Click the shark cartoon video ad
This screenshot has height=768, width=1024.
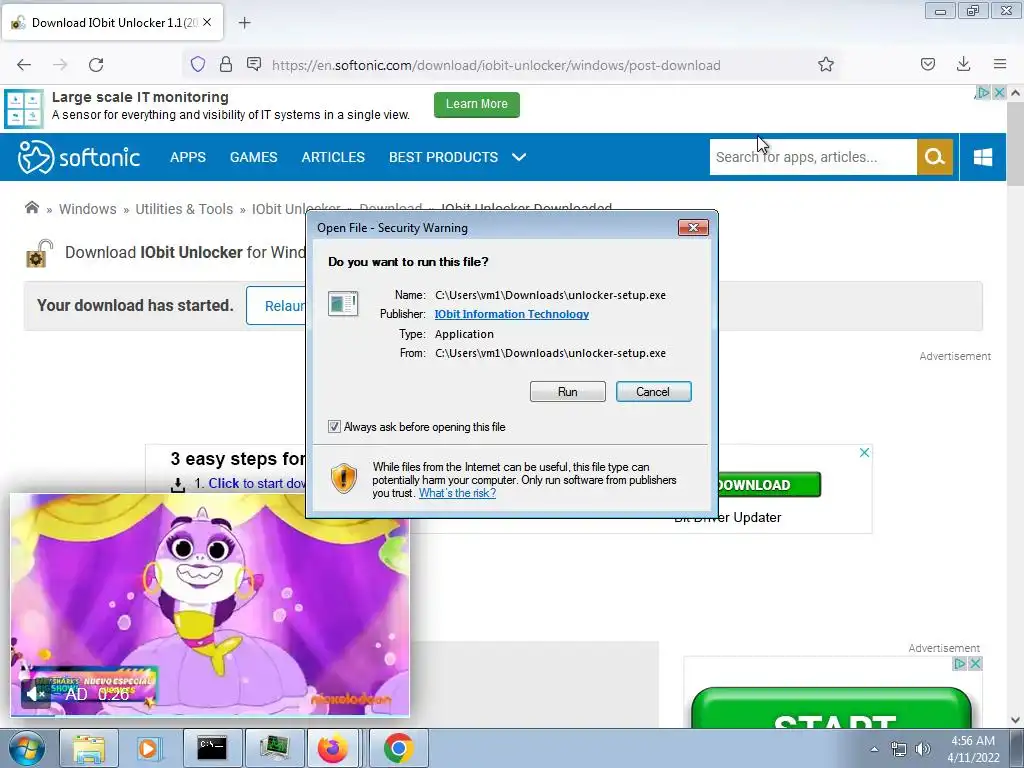point(210,604)
